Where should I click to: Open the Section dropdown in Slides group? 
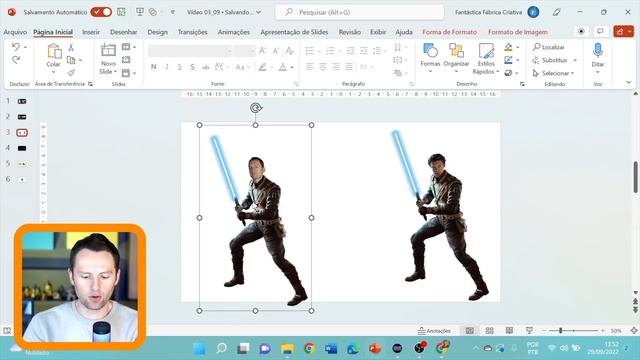tap(129, 73)
